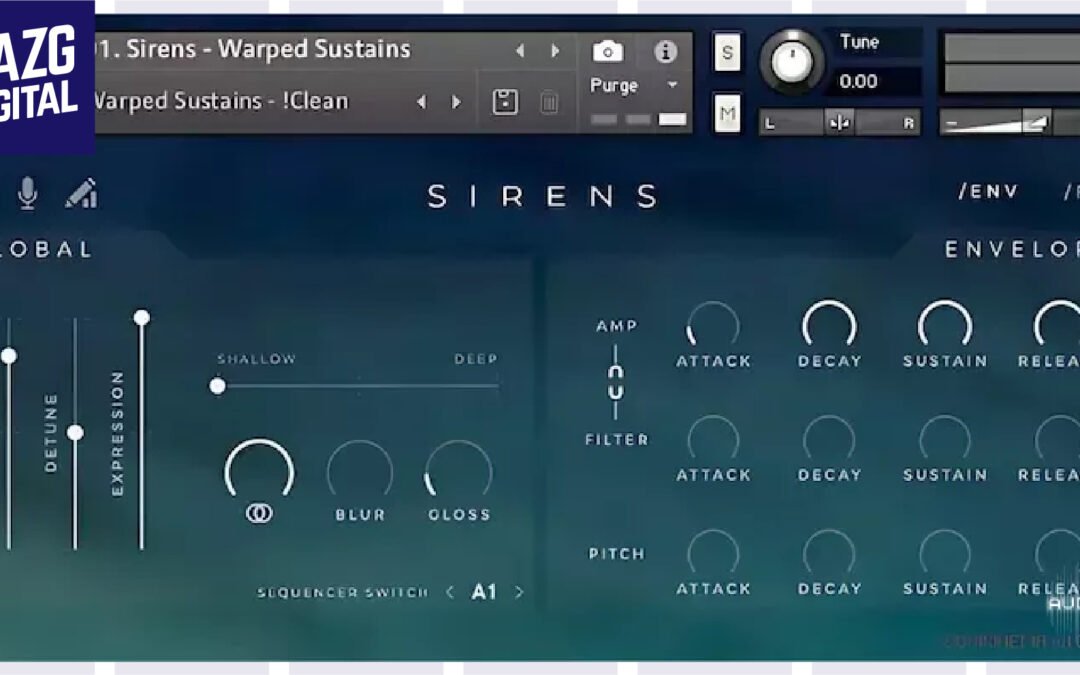
Task: Click the camera snapshot icon
Action: pyautogui.click(x=608, y=51)
